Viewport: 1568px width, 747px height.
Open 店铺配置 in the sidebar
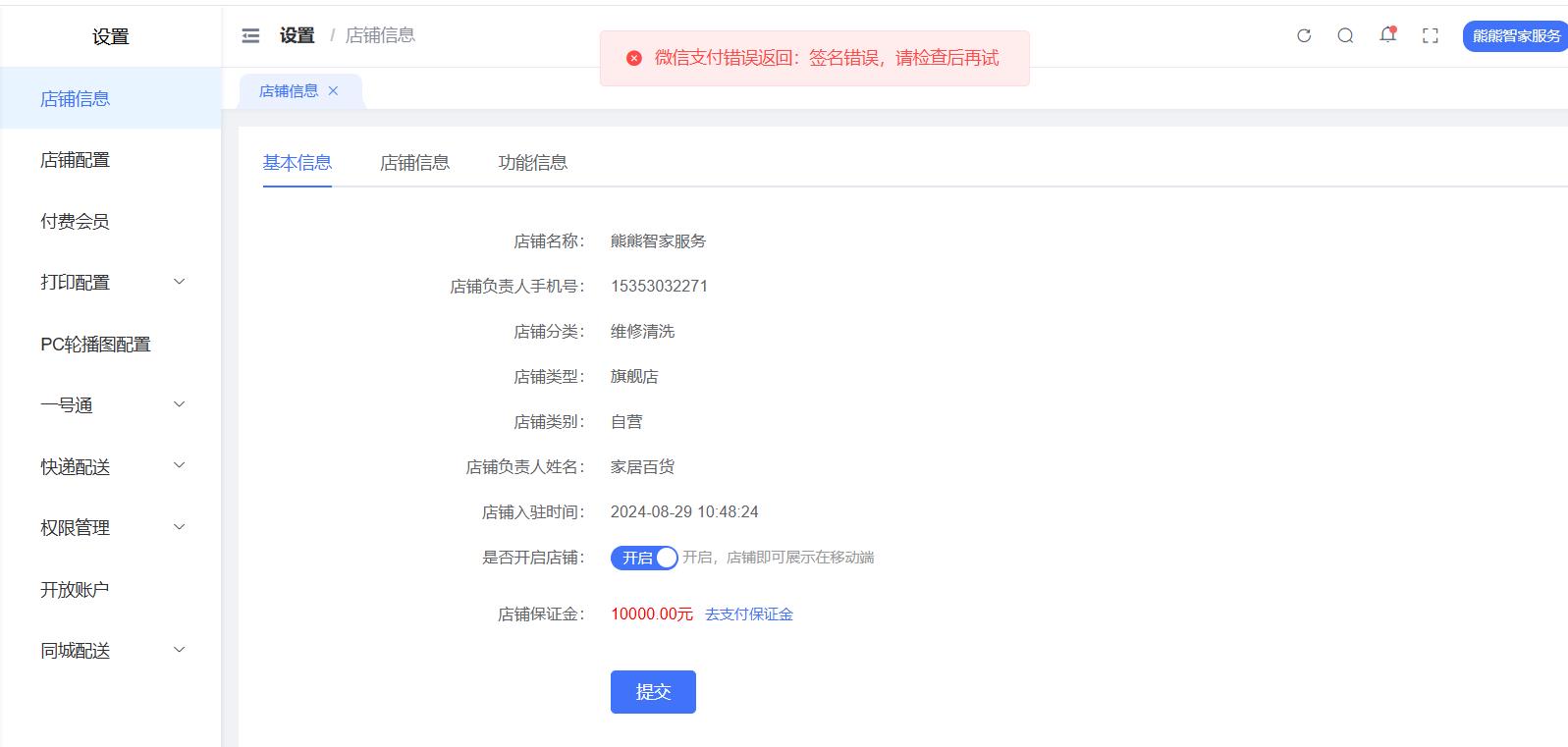pos(76,160)
